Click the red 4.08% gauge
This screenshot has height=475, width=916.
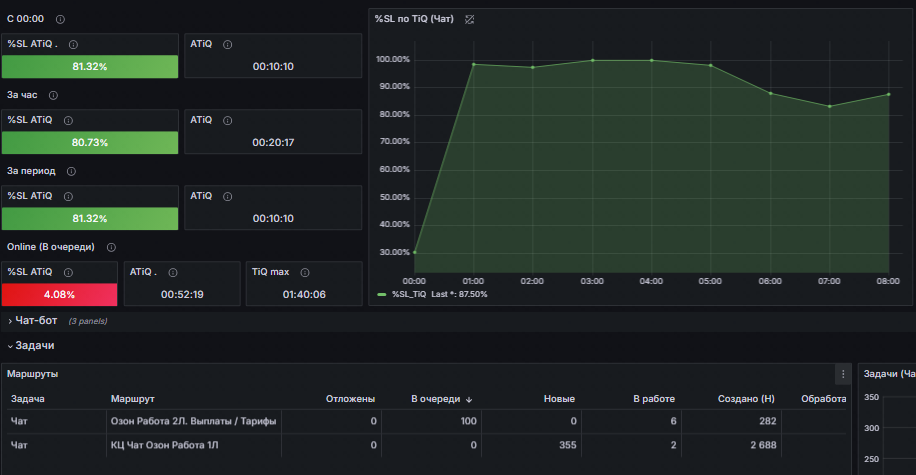pyautogui.click(x=60, y=294)
